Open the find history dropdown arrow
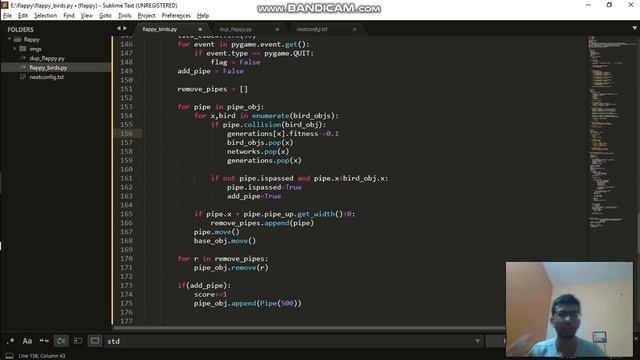Image resolution: width=640 pixels, height=360 pixels. click(x=477, y=341)
